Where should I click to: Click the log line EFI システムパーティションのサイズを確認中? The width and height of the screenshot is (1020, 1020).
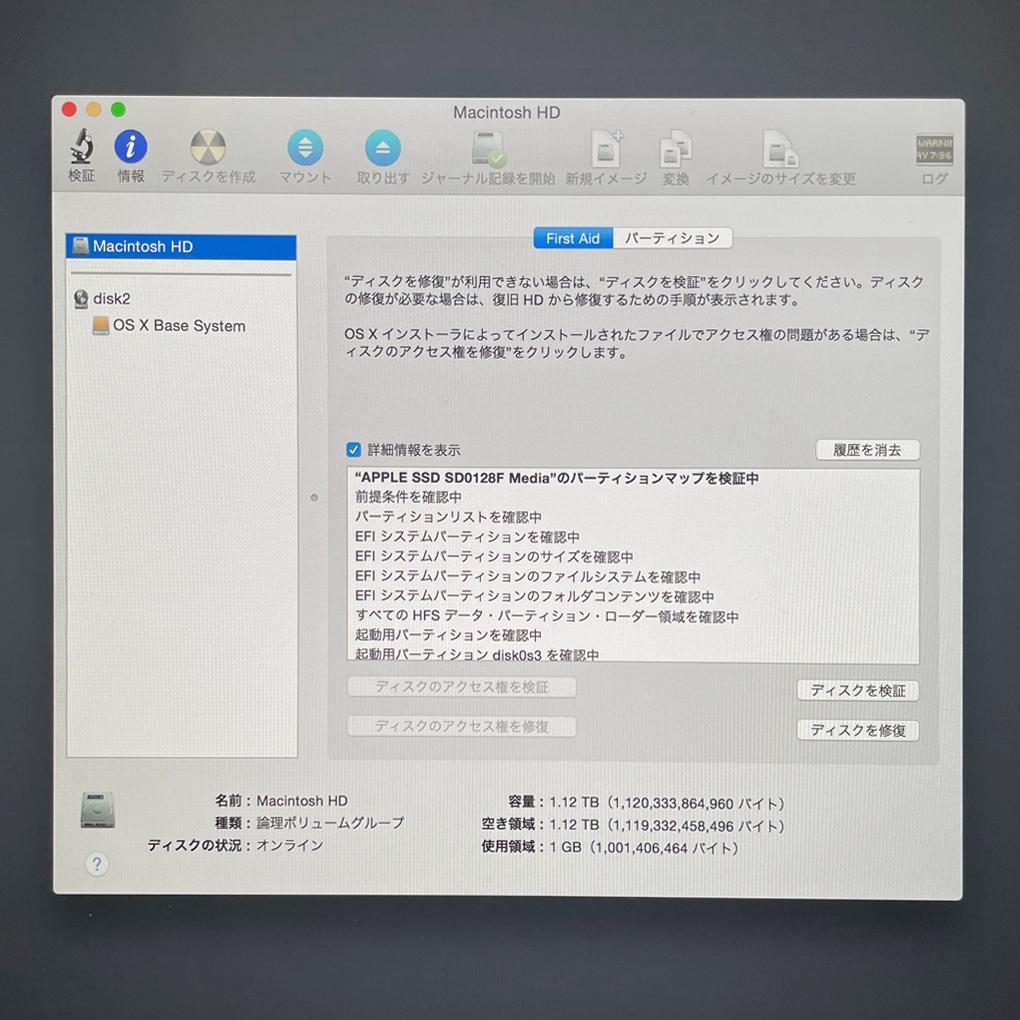pos(494,556)
